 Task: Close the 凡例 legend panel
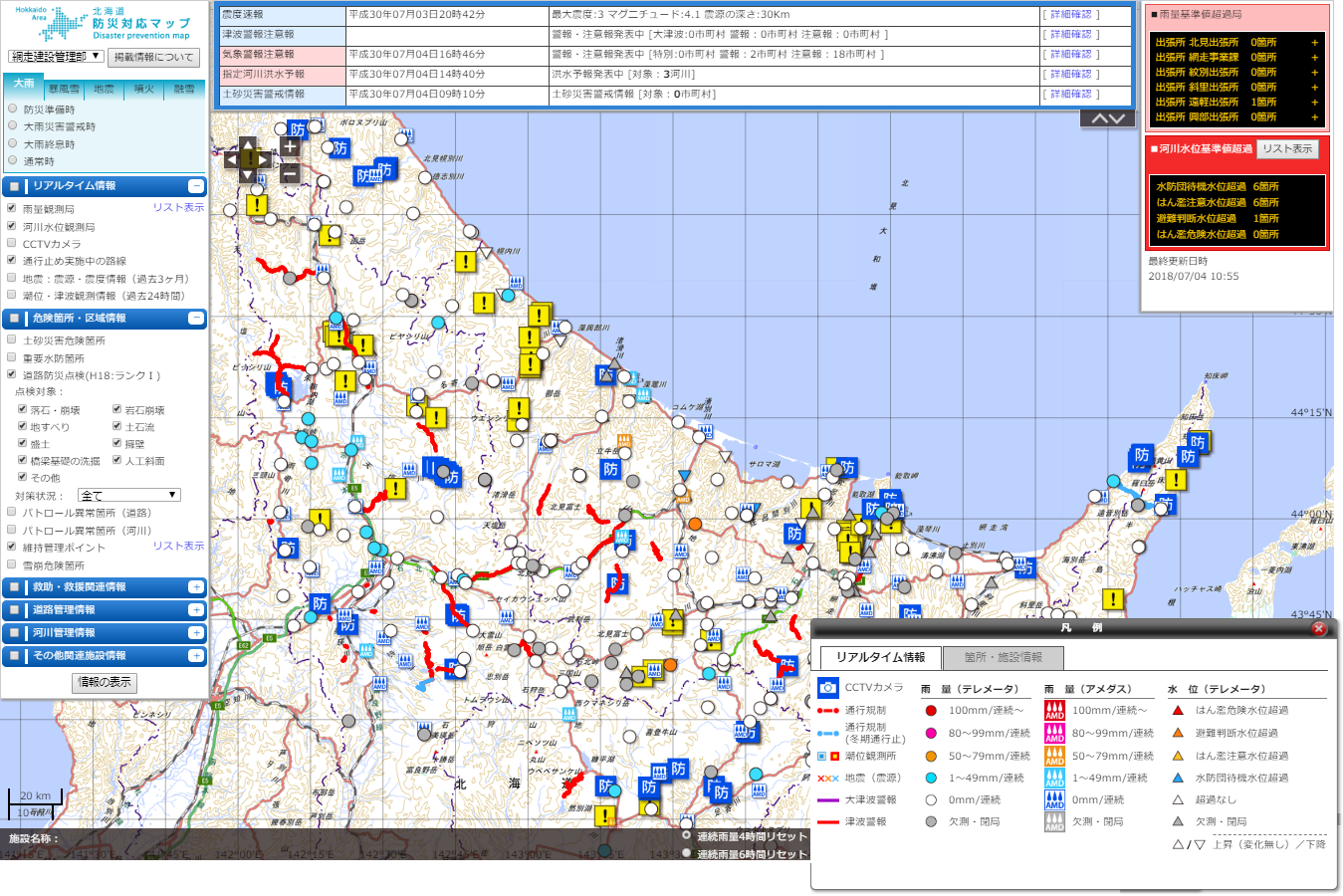tap(1319, 628)
